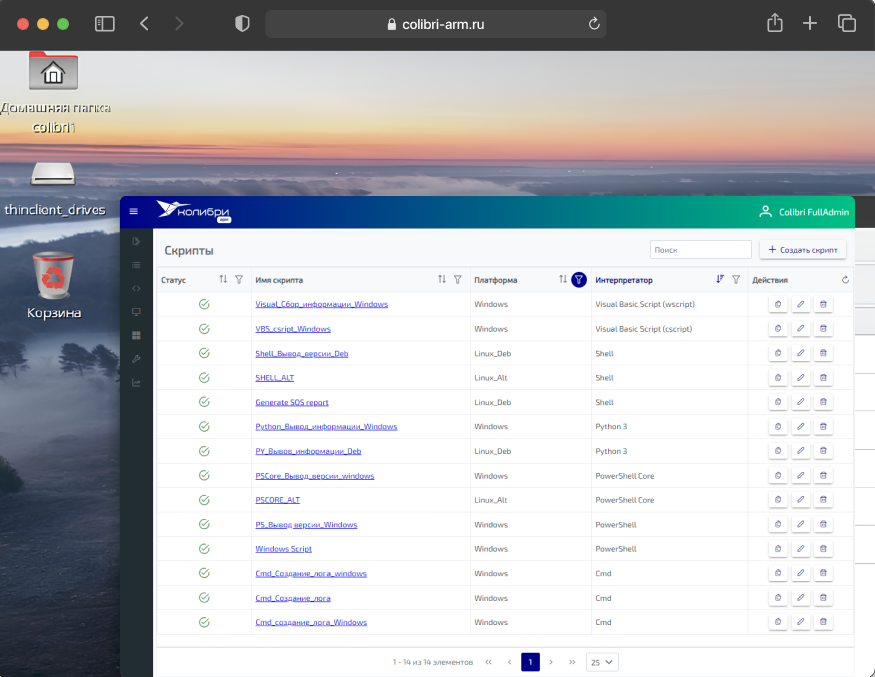Go to the previous page arrow

coord(509,662)
